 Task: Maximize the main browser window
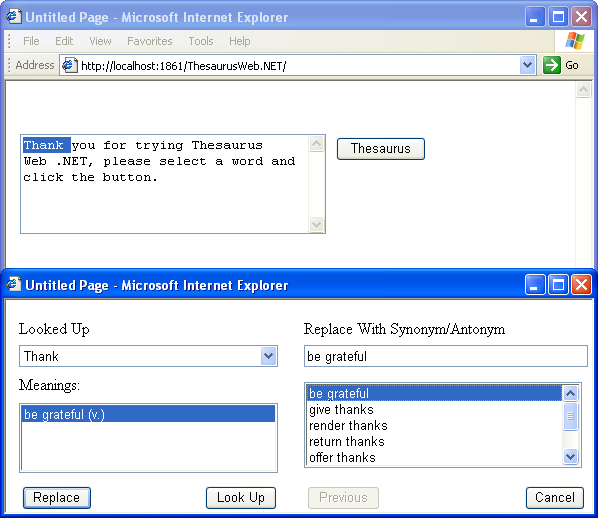558,17
